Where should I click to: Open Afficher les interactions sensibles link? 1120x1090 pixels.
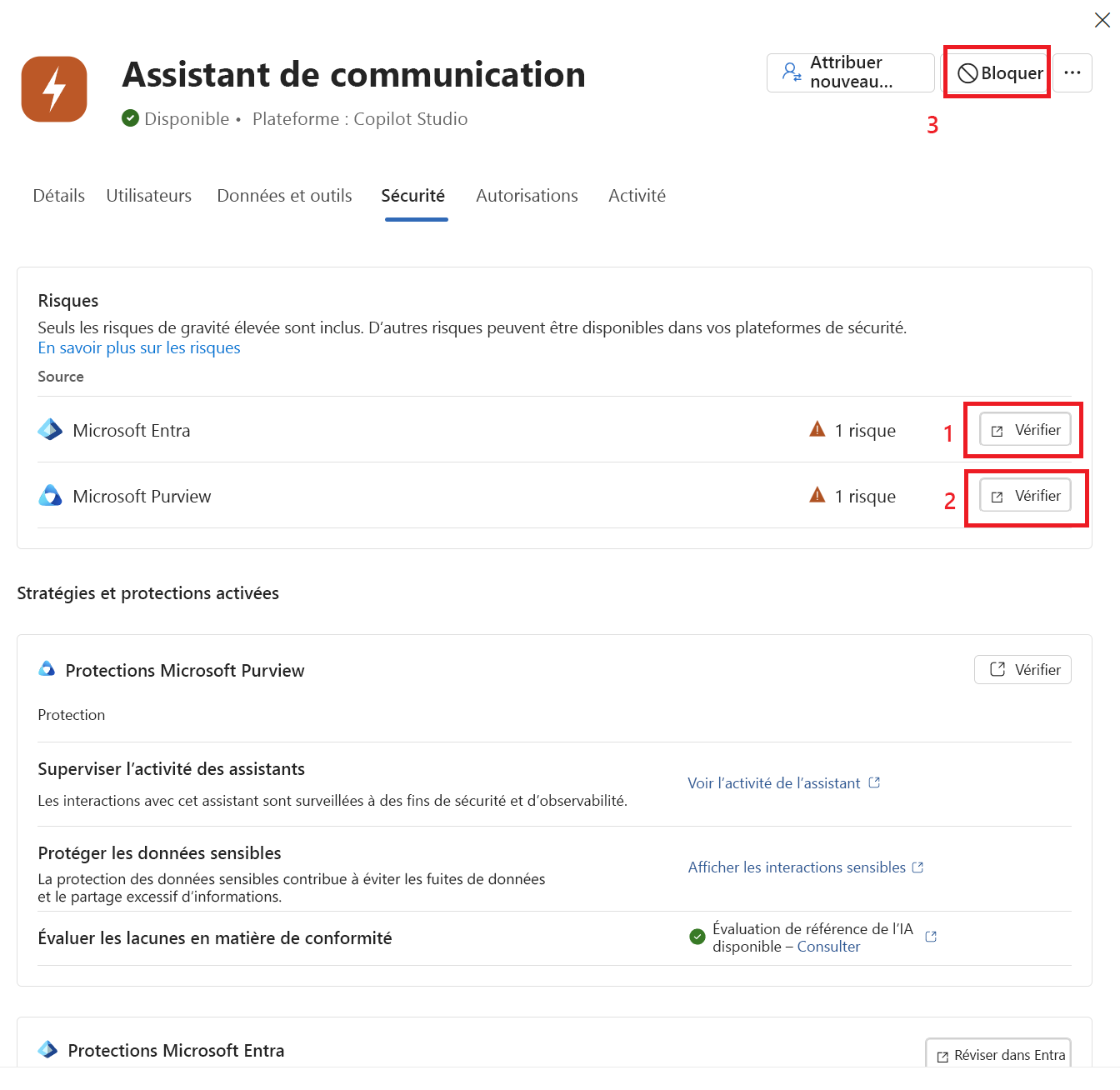(797, 867)
